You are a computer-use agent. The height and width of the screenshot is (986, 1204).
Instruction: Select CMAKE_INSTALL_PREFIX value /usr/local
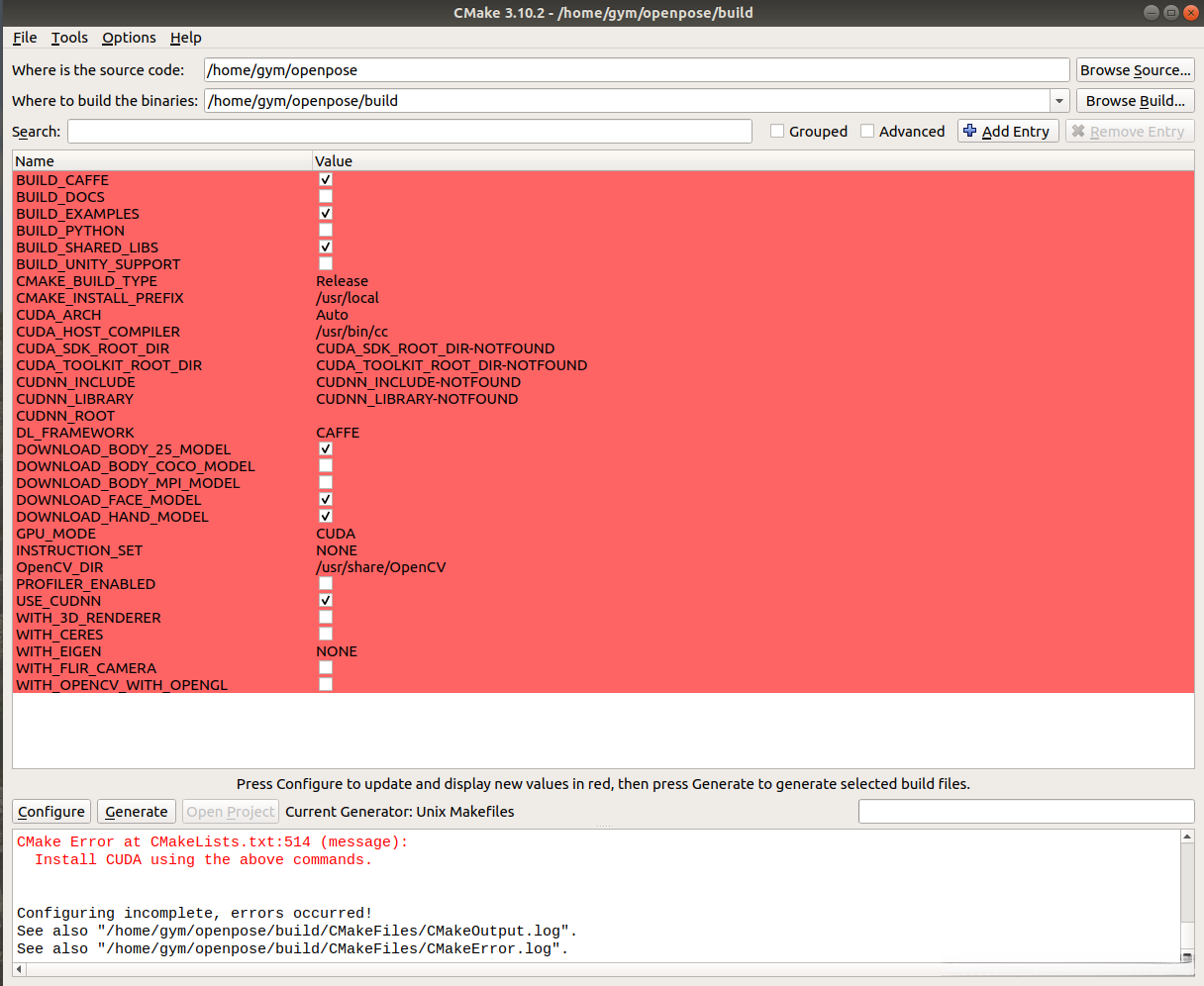pyautogui.click(x=348, y=298)
